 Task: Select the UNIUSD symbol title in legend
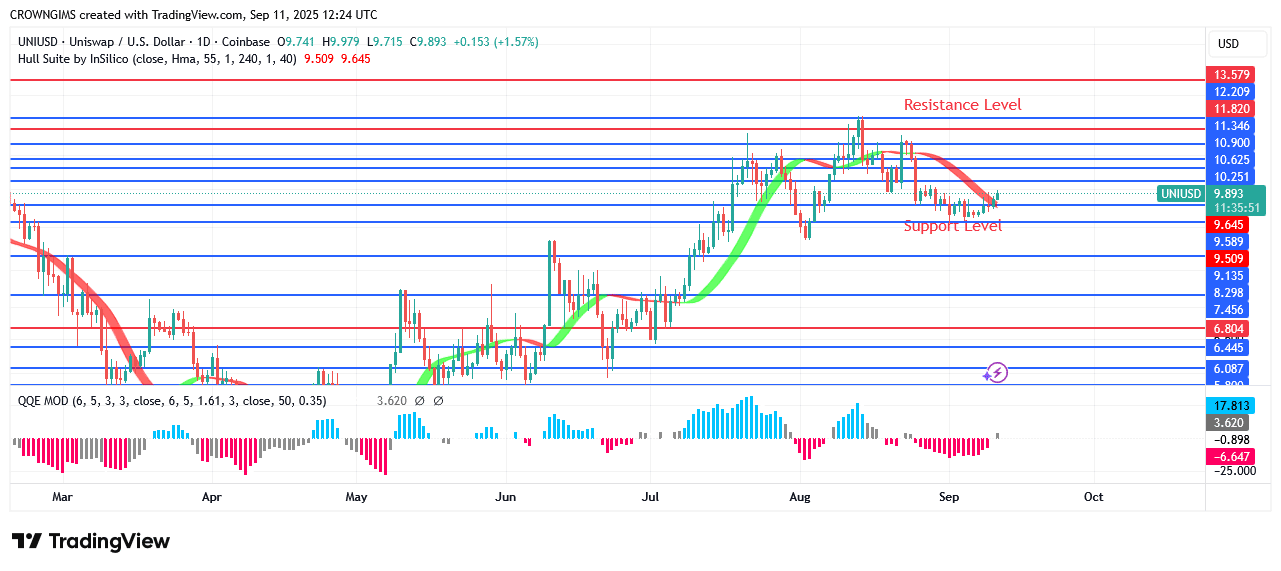pyautogui.click(x=144, y=42)
